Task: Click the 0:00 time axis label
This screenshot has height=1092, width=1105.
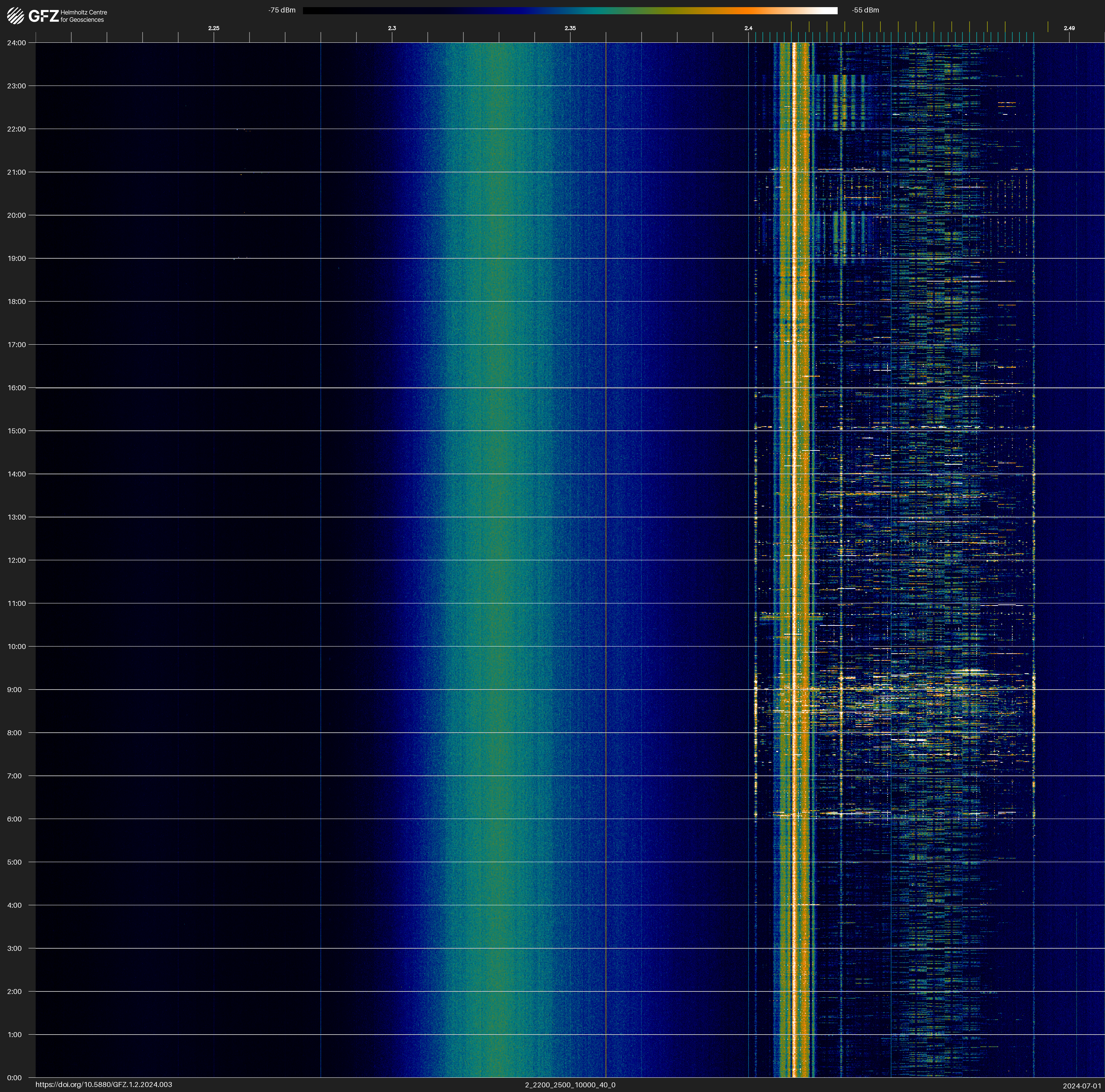Action: click(14, 1078)
